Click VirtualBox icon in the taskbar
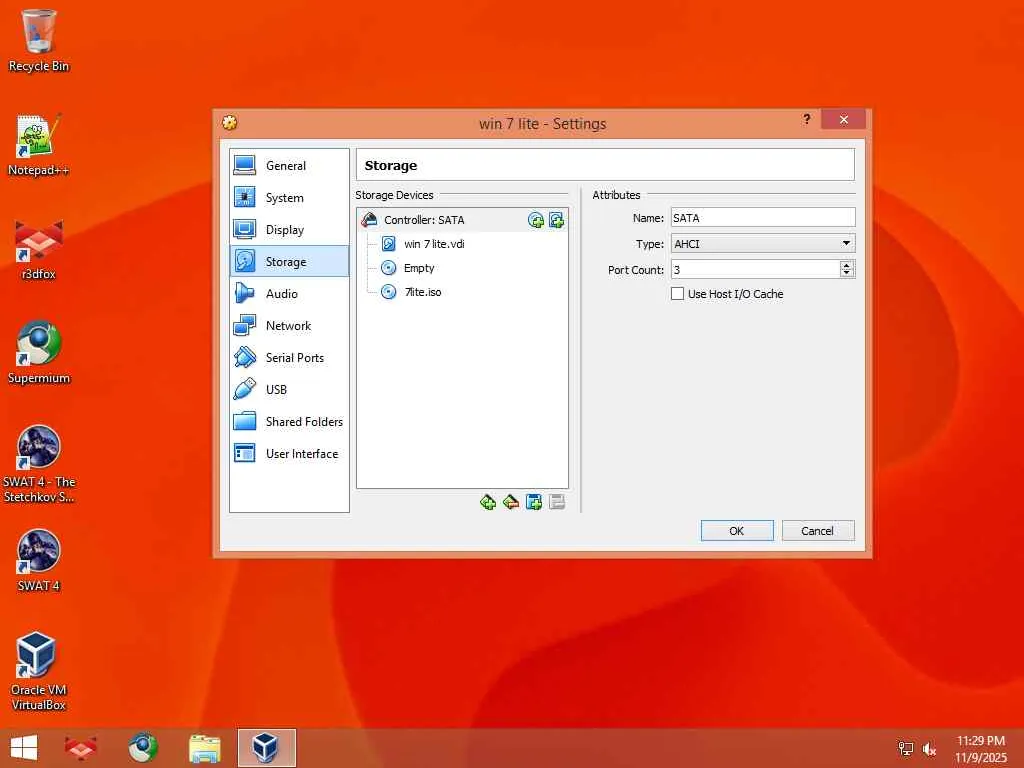This screenshot has height=768, width=1024. coord(266,748)
